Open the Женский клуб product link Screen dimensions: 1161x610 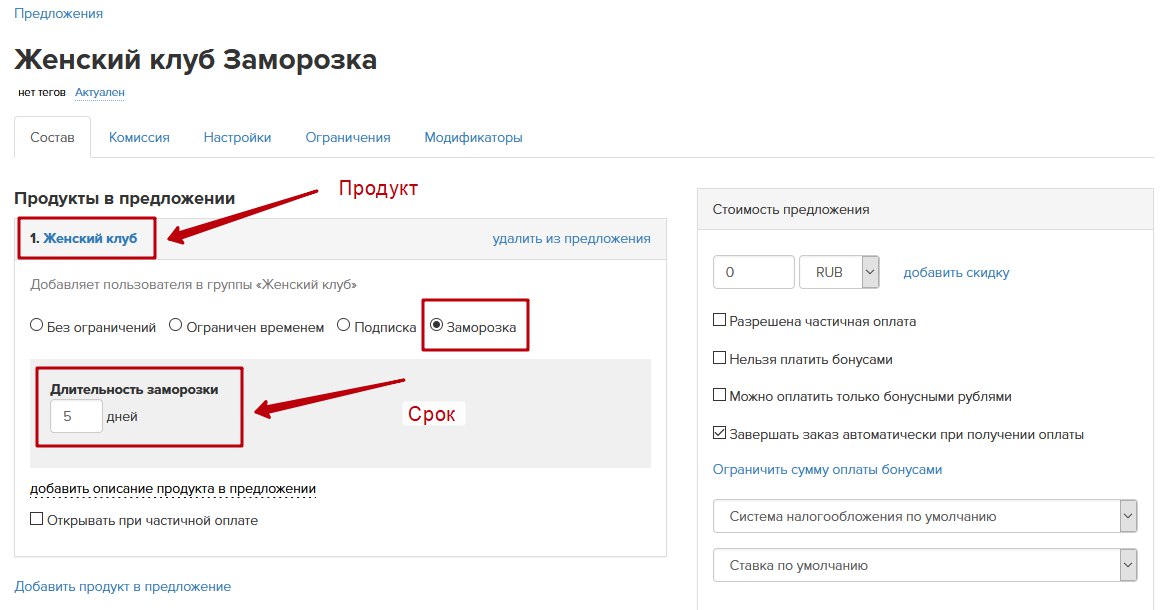[x=90, y=238]
